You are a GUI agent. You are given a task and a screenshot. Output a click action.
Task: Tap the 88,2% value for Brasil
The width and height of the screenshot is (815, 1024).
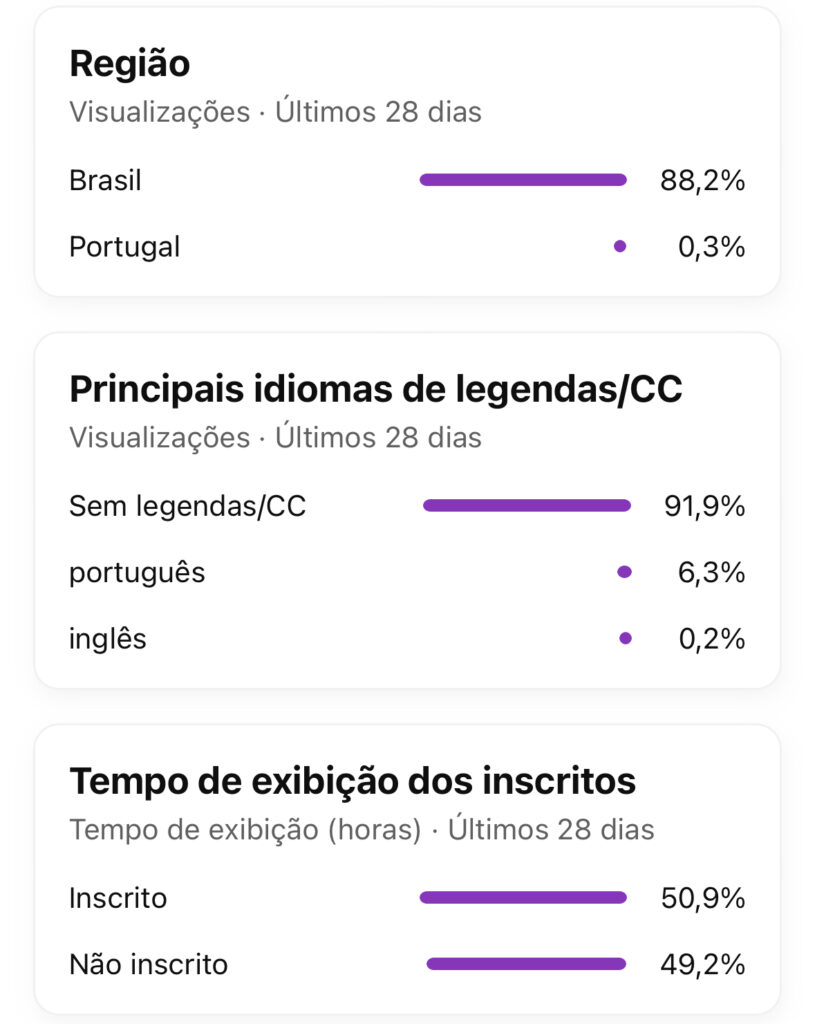[x=702, y=181]
